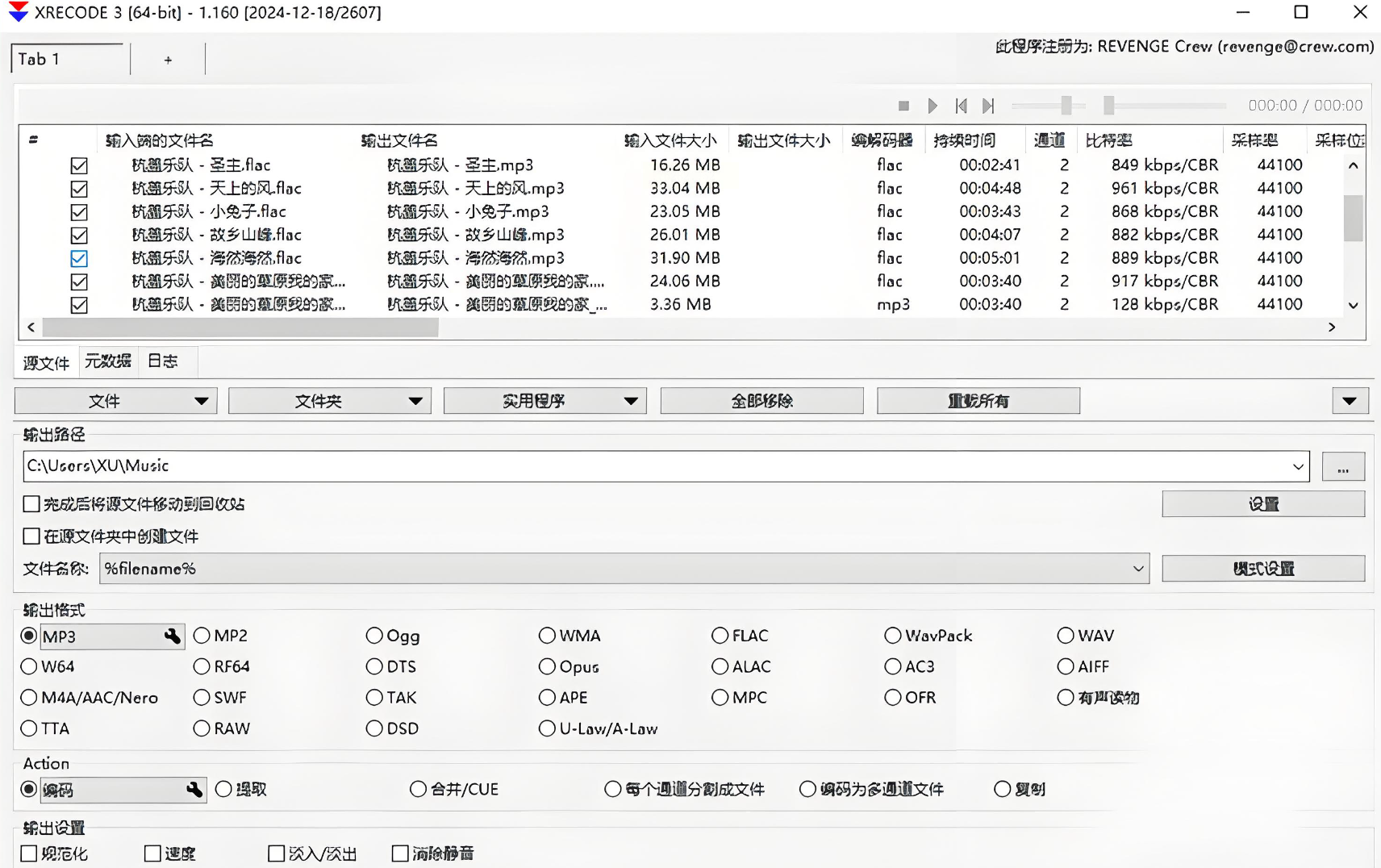The width and height of the screenshot is (1381, 868).
Task: Uncheck the file row sized 23.05 MB
Action: (x=79, y=213)
